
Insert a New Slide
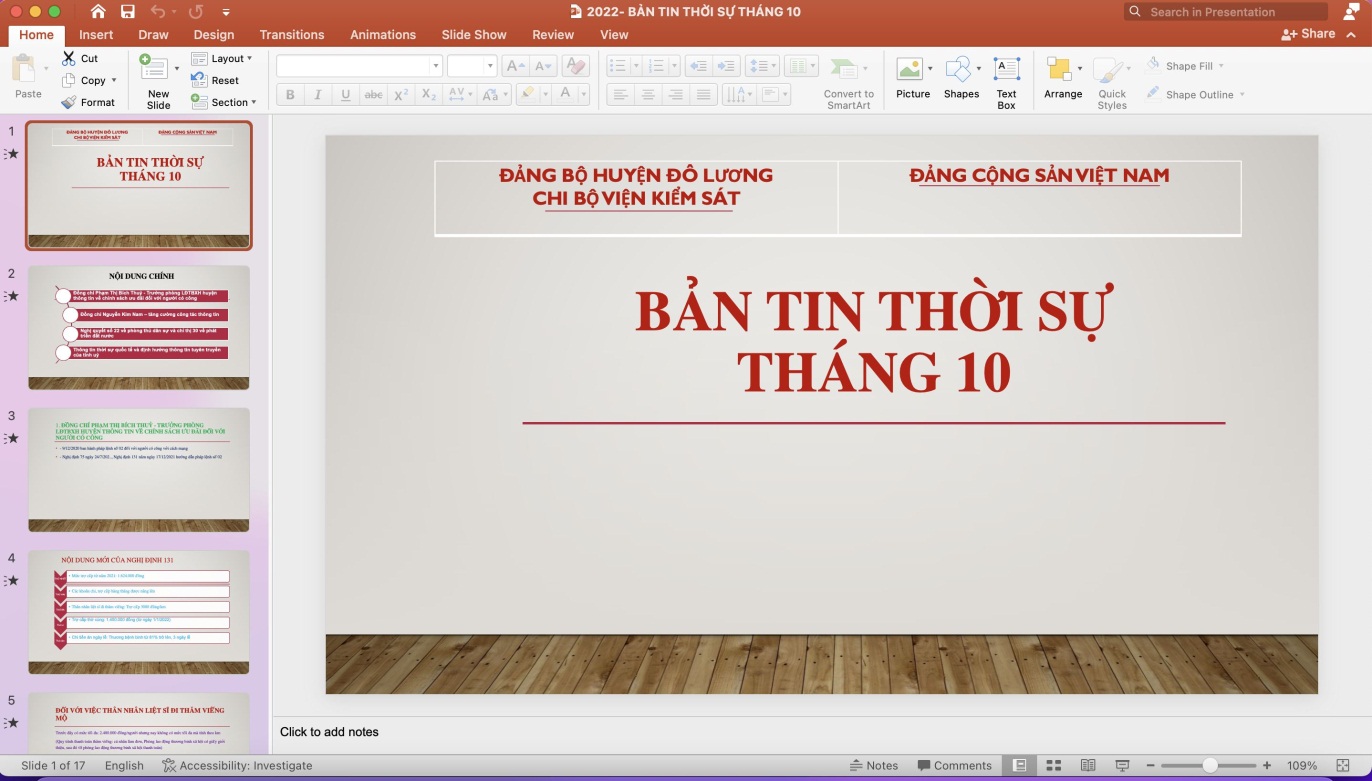(x=158, y=82)
